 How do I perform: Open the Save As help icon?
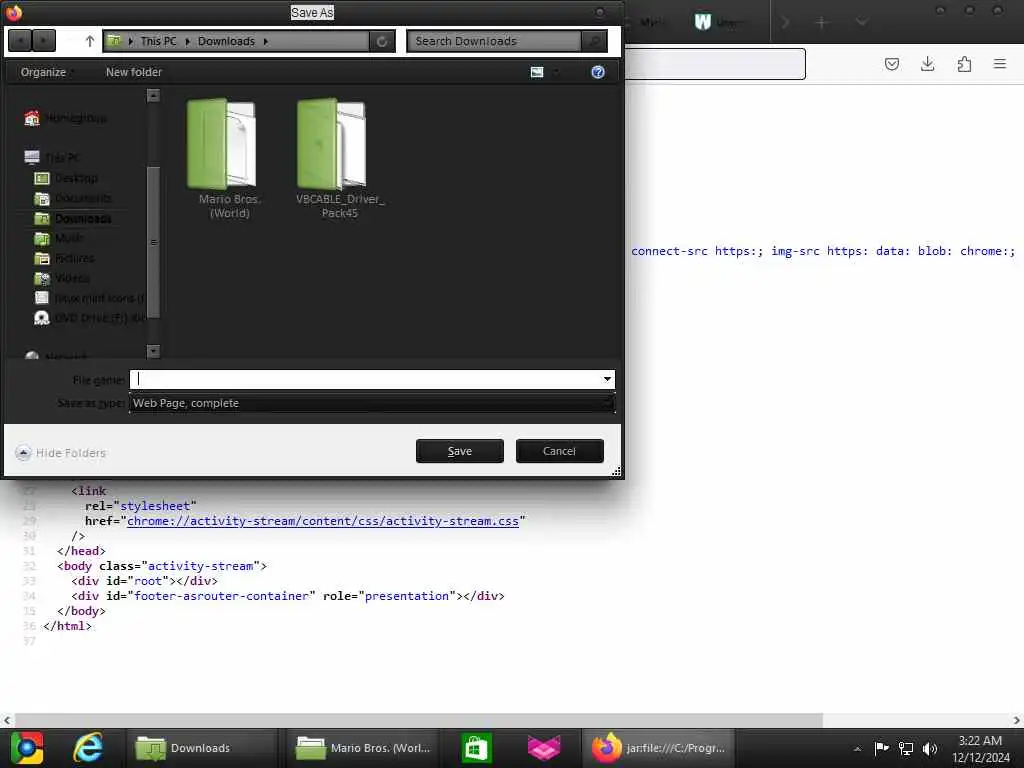point(598,72)
